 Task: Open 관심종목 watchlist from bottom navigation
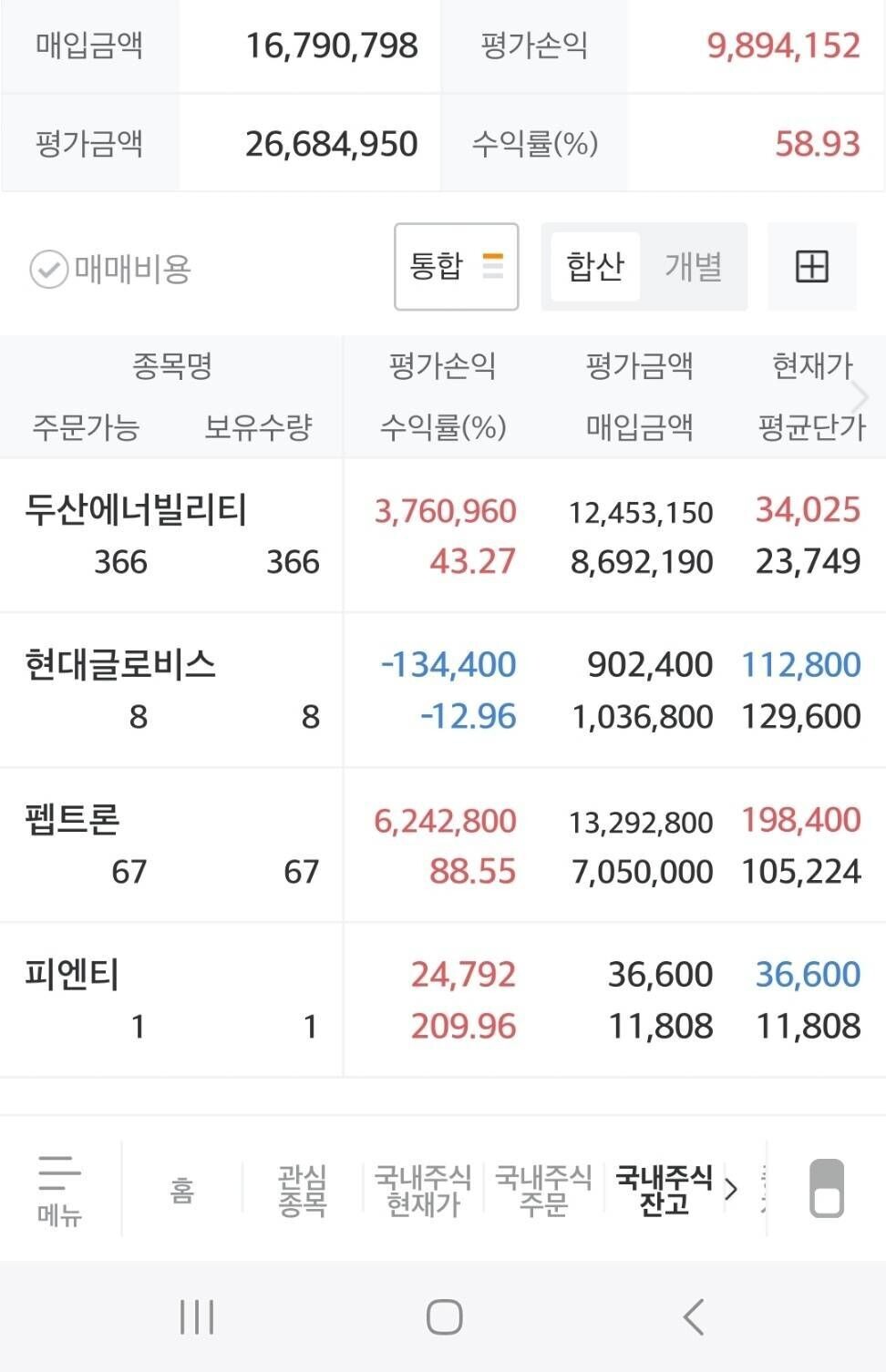tap(301, 1187)
